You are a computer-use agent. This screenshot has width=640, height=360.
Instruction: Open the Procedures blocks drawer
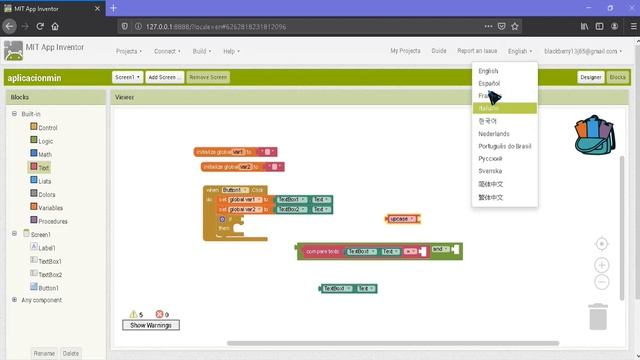pos(49,221)
